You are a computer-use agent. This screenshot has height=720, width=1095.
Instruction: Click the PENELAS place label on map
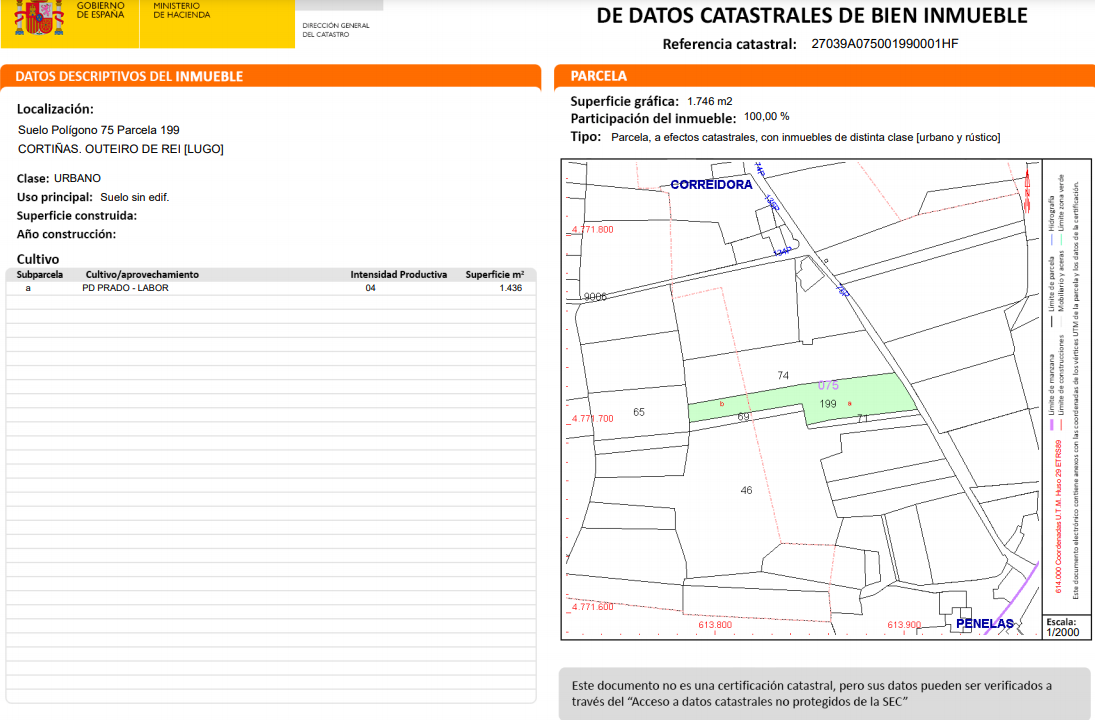pyautogui.click(x=985, y=624)
